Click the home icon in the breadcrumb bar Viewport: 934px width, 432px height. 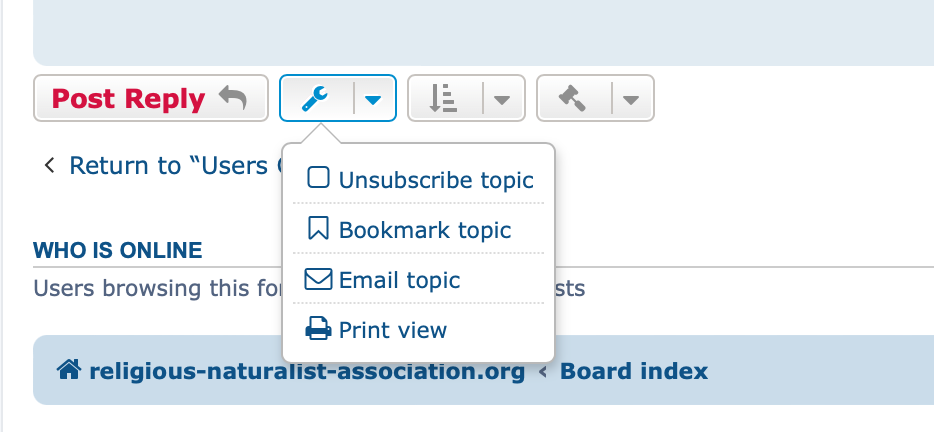pyautogui.click(x=69, y=371)
